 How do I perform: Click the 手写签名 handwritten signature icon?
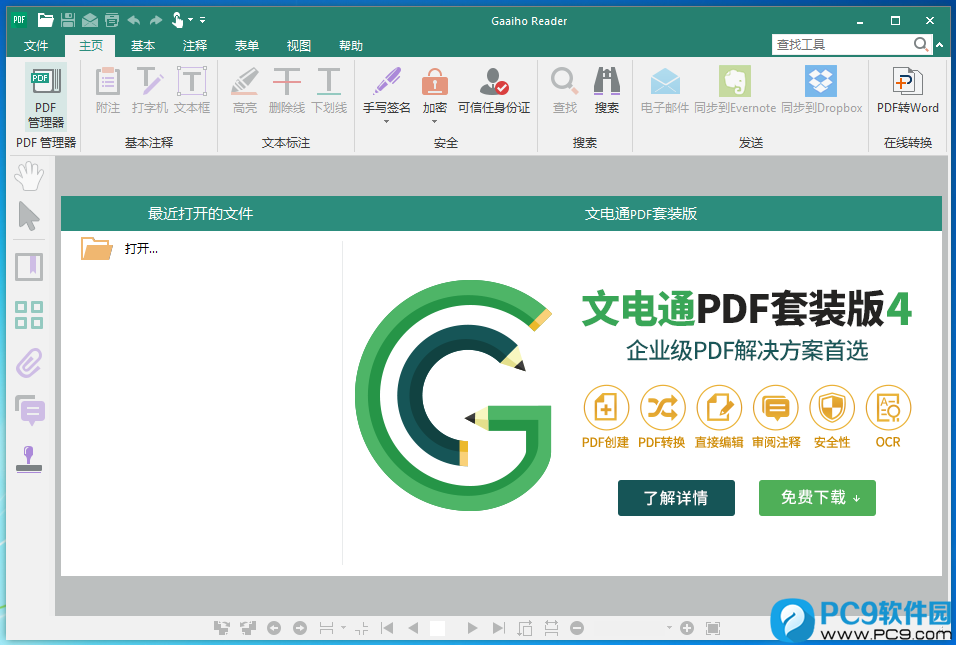pos(387,82)
